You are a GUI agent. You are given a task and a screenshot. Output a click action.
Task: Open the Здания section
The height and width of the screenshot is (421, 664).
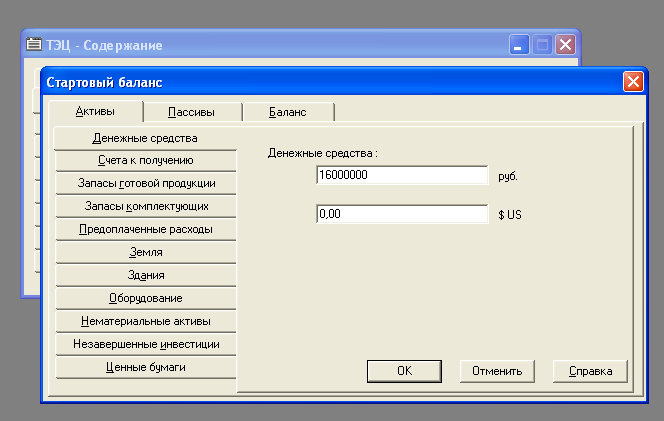[x=146, y=275]
